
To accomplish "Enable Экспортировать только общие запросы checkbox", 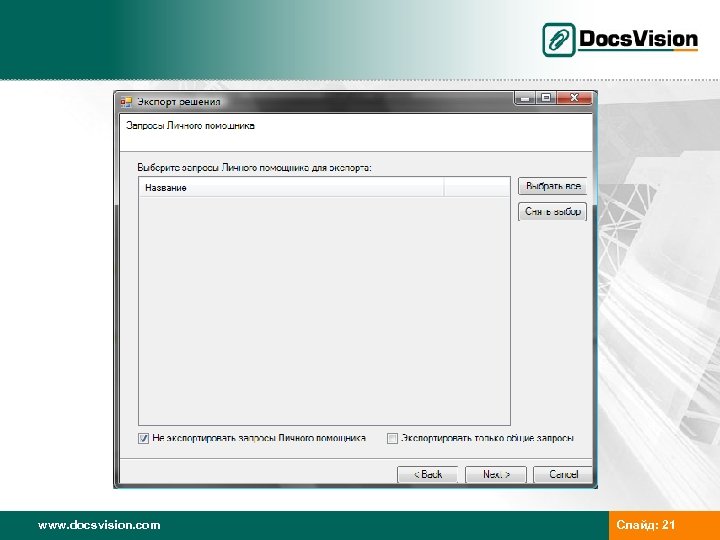I will pos(392,439).
